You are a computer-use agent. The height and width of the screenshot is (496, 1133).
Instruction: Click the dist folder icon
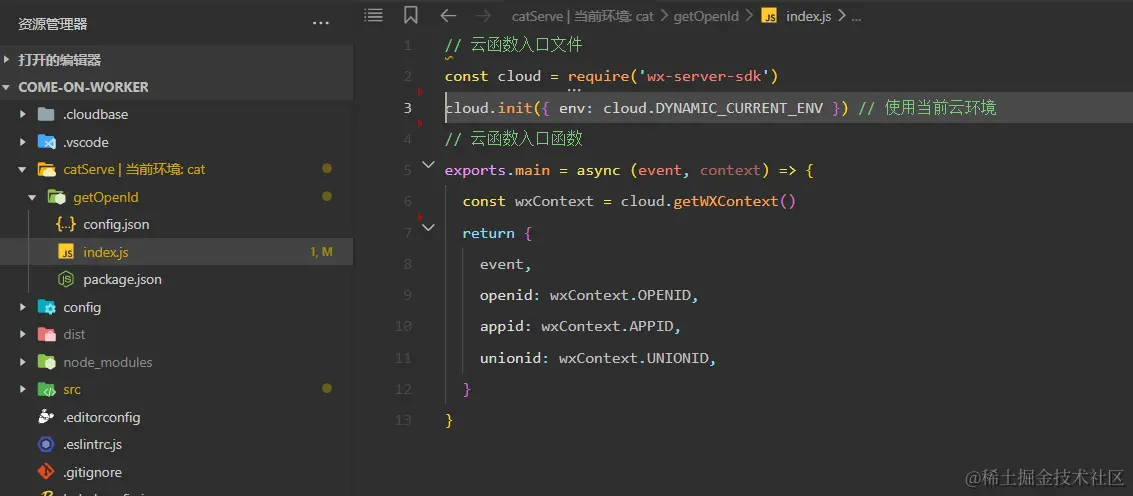[x=46, y=335]
